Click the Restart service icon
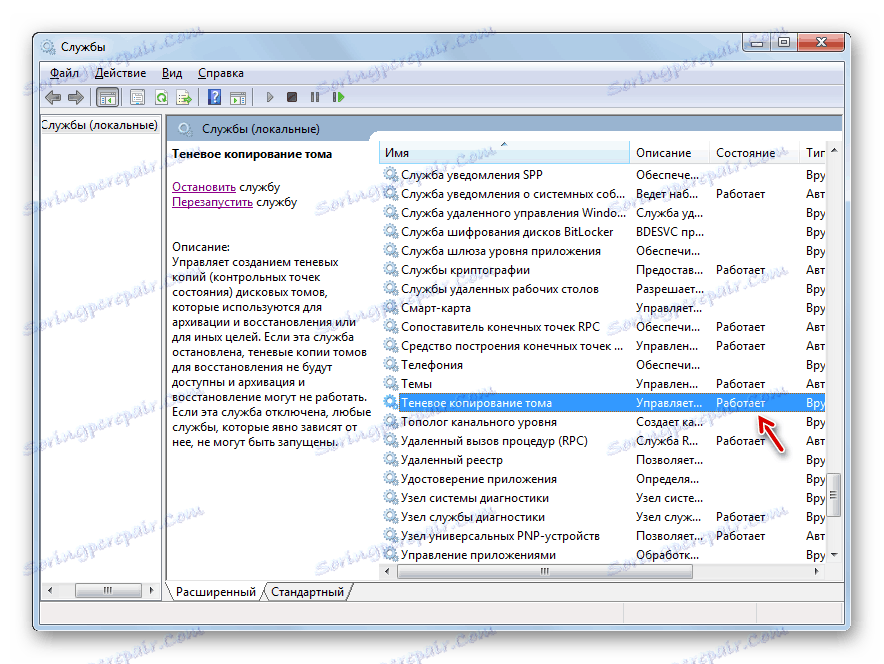 coord(338,98)
